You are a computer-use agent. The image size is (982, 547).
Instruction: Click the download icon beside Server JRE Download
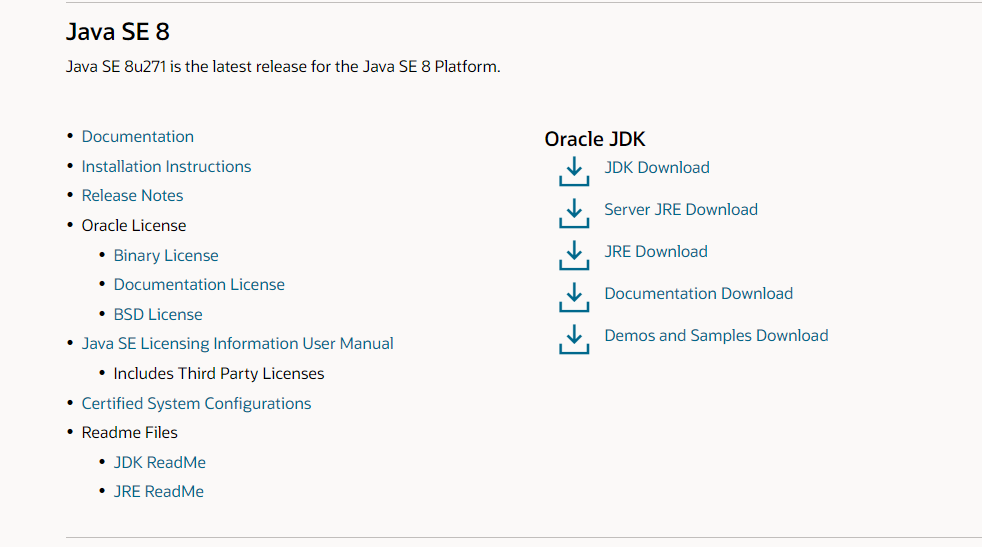[574, 213]
